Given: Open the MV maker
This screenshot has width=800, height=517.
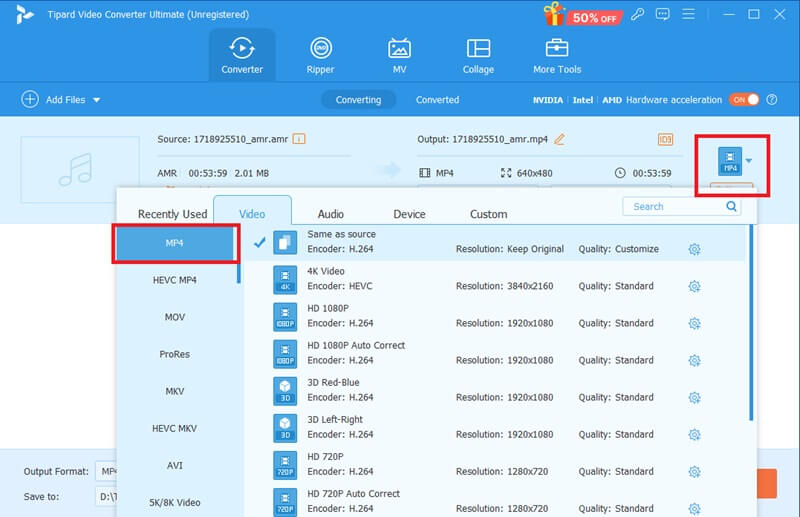Looking at the screenshot, I should (x=399, y=55).
